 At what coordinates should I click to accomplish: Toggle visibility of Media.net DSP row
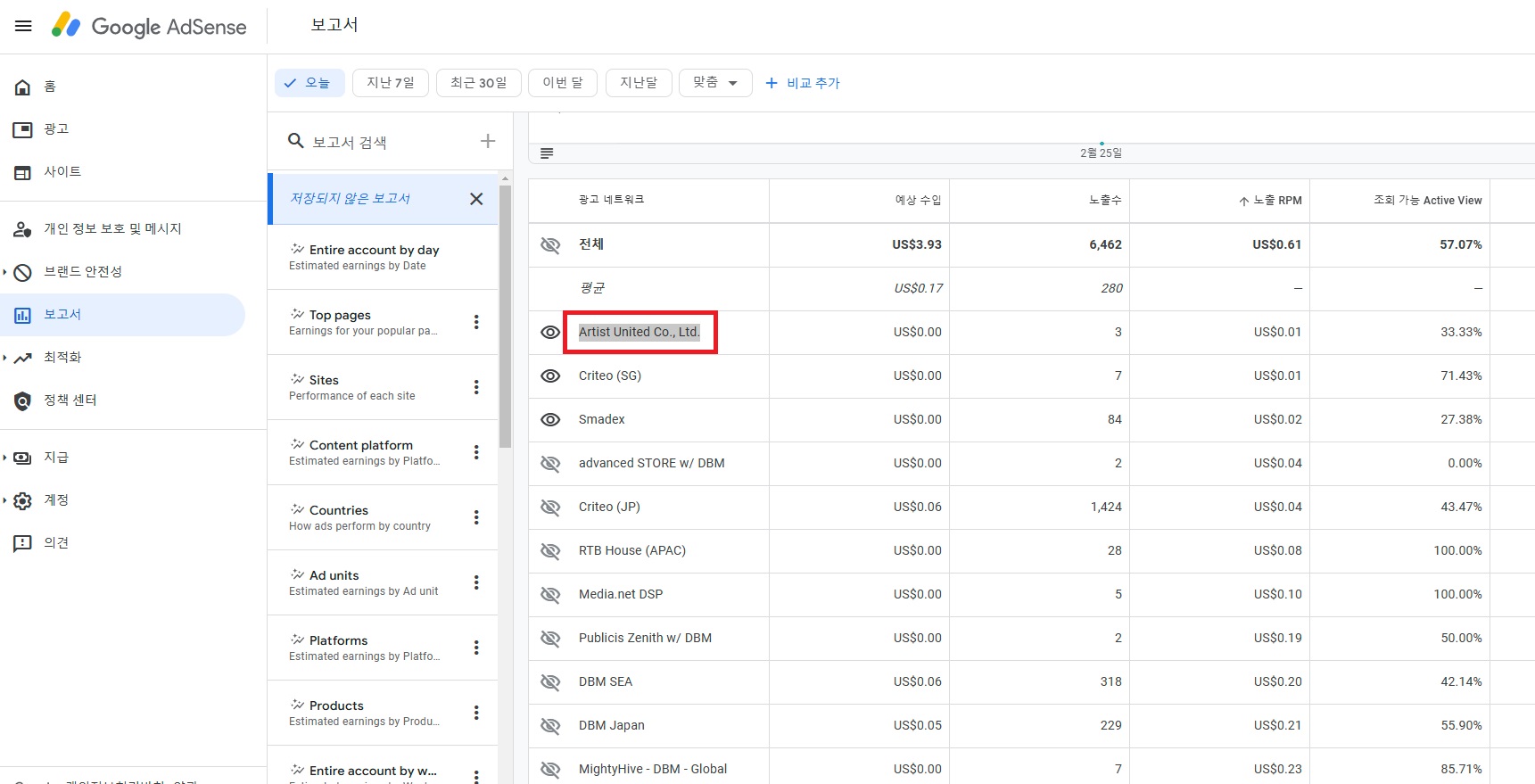point(550,594)
